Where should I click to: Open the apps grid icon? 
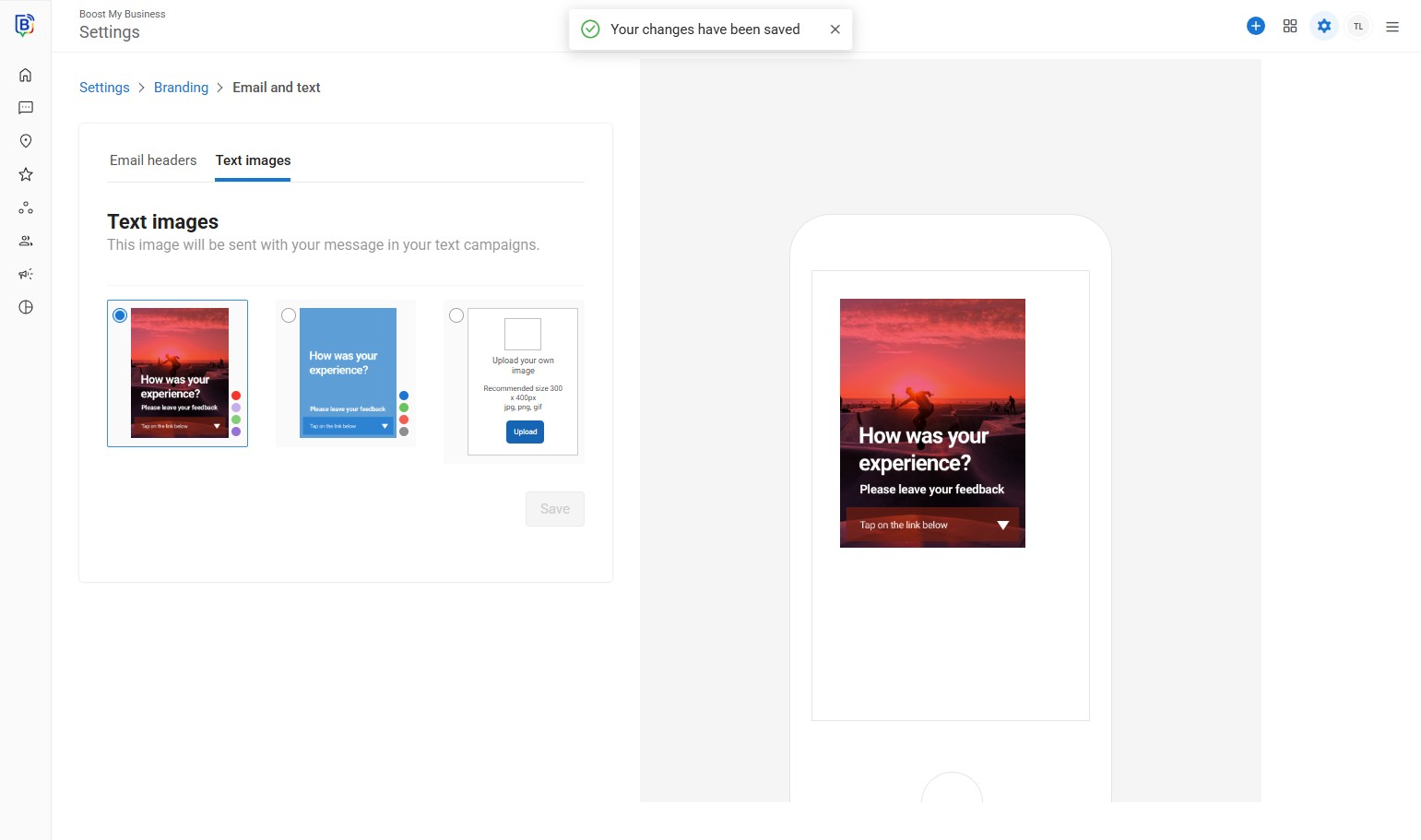[x=1289, y=27]
